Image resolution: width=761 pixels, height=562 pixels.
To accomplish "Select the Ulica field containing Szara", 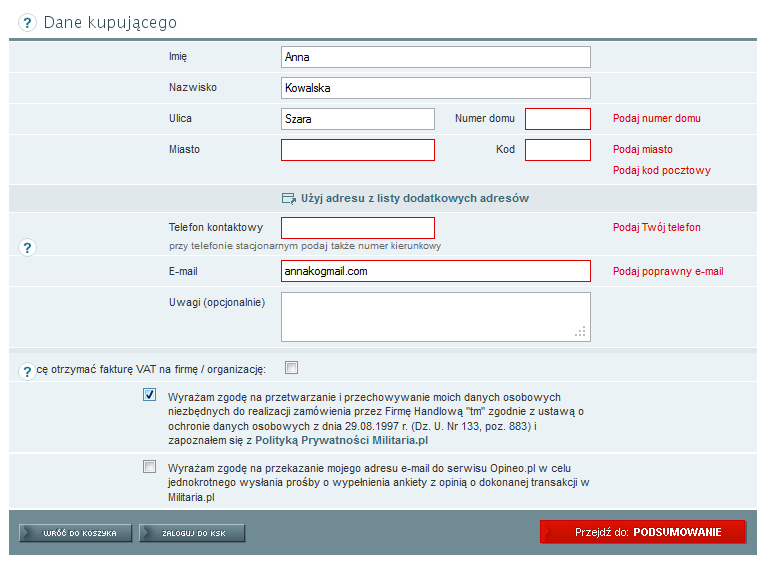I will click(x=357, y=119).
